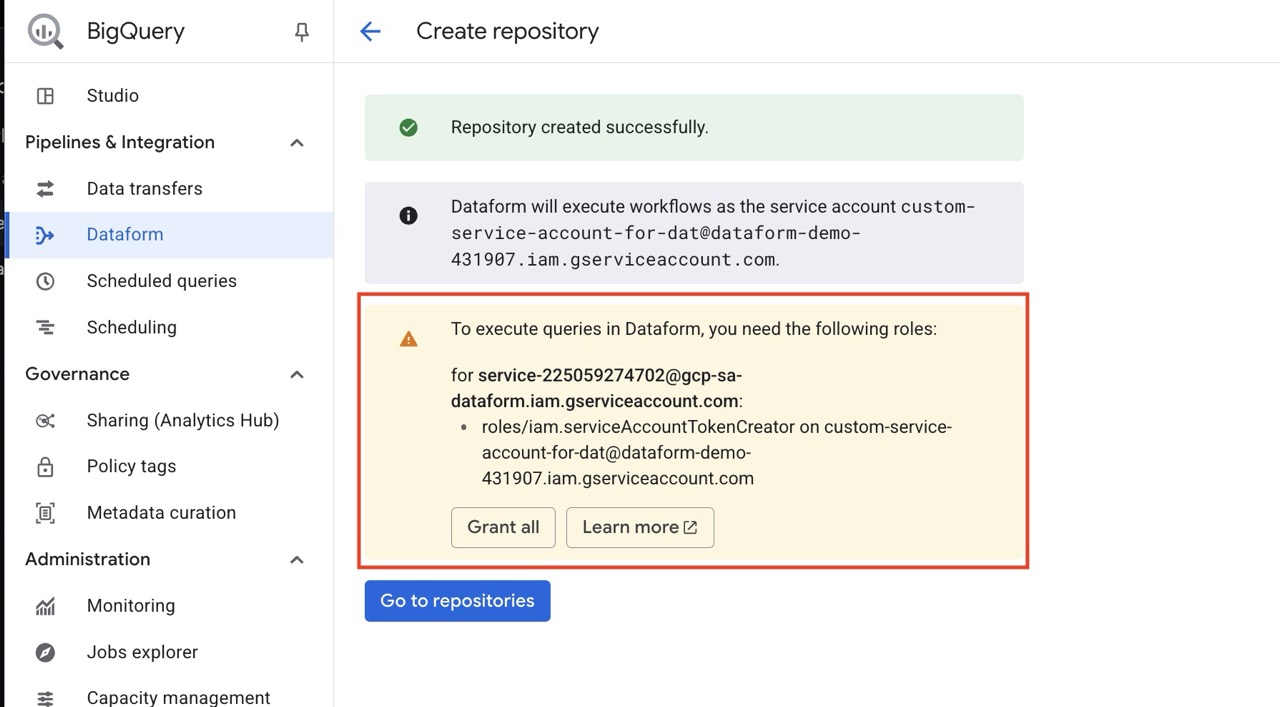1280x707 pixels.
Task: Pin the navigation menu with pin icon
Action: (301, 32)
